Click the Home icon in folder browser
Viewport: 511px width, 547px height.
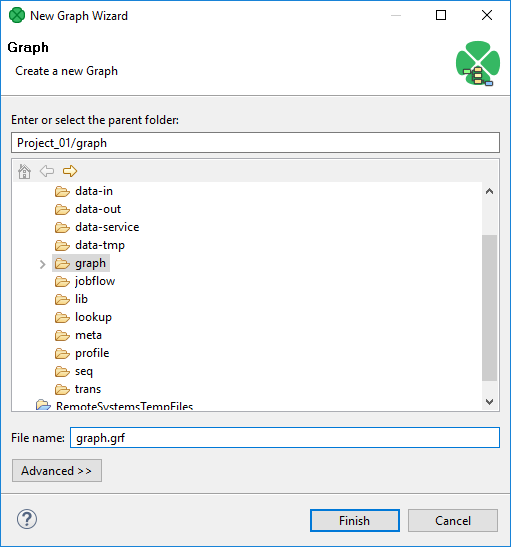tap(24, 171)
